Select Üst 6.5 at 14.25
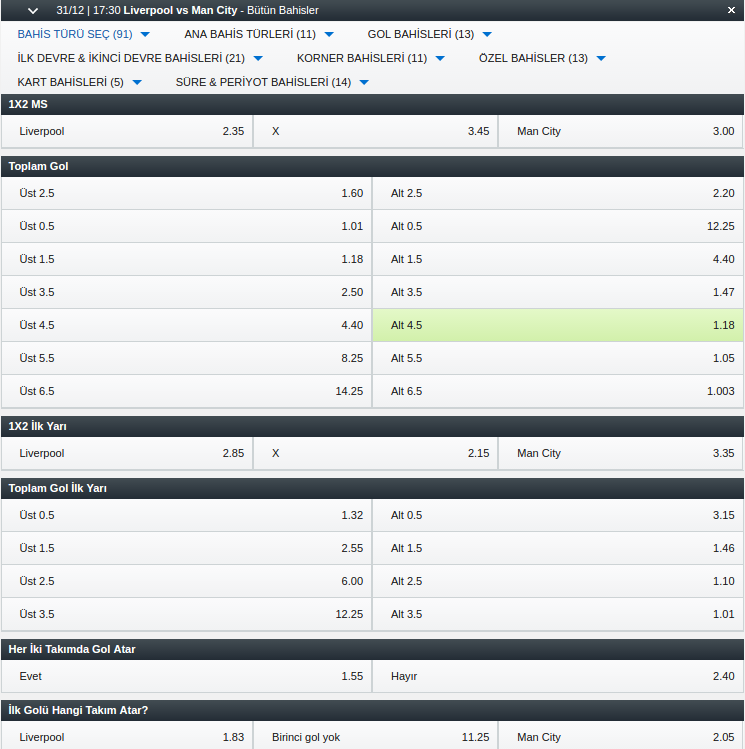This screenshot has height=749, width=745. (187, 391)
